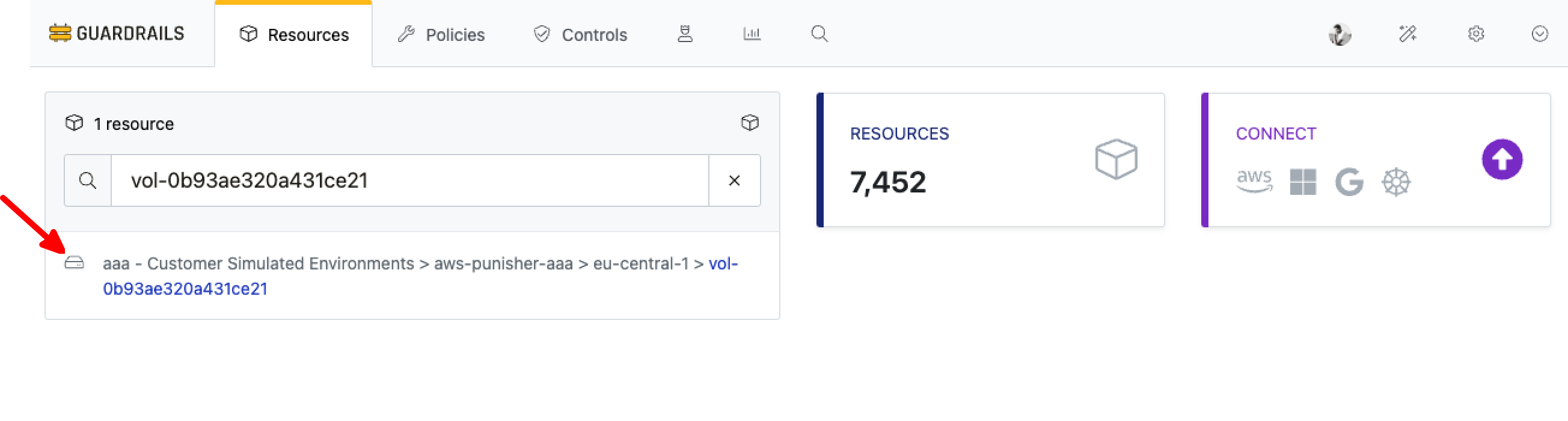Open the Reports bar chart icon
Image resolution: width=1568 pixels, height=421 pixels.
[x=752, y=34]
